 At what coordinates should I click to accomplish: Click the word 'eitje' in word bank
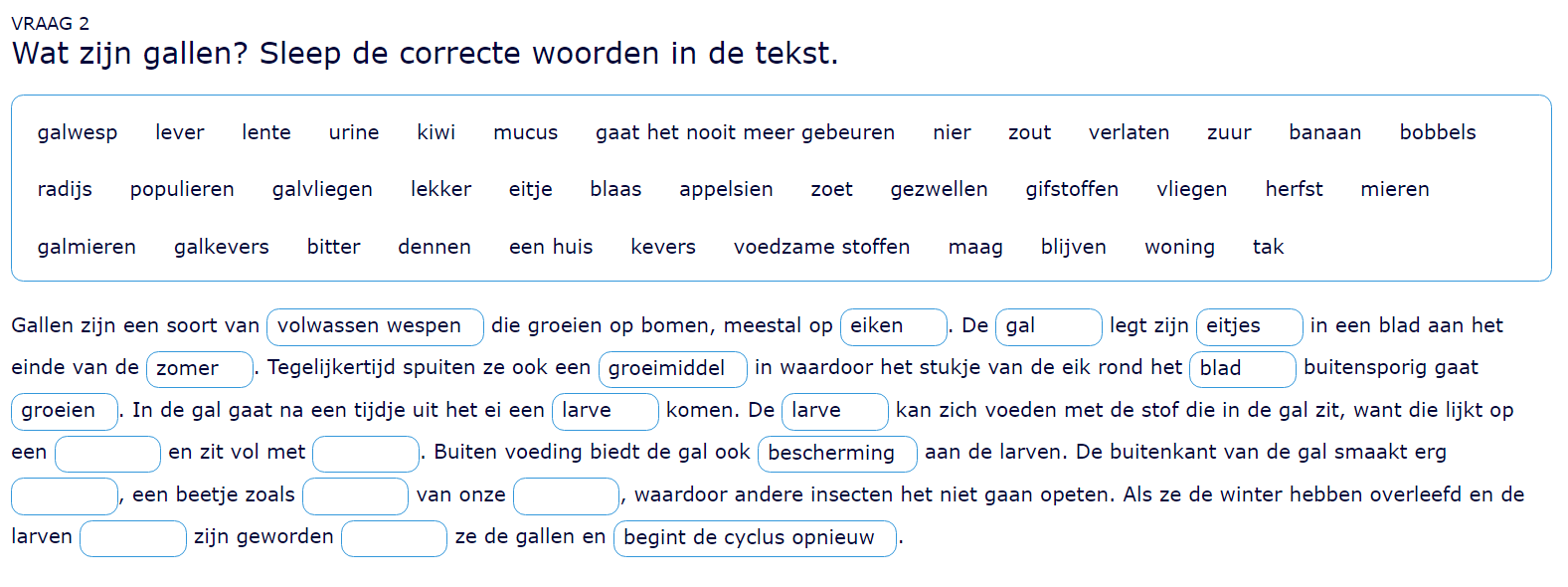click(x=530, y=189)
